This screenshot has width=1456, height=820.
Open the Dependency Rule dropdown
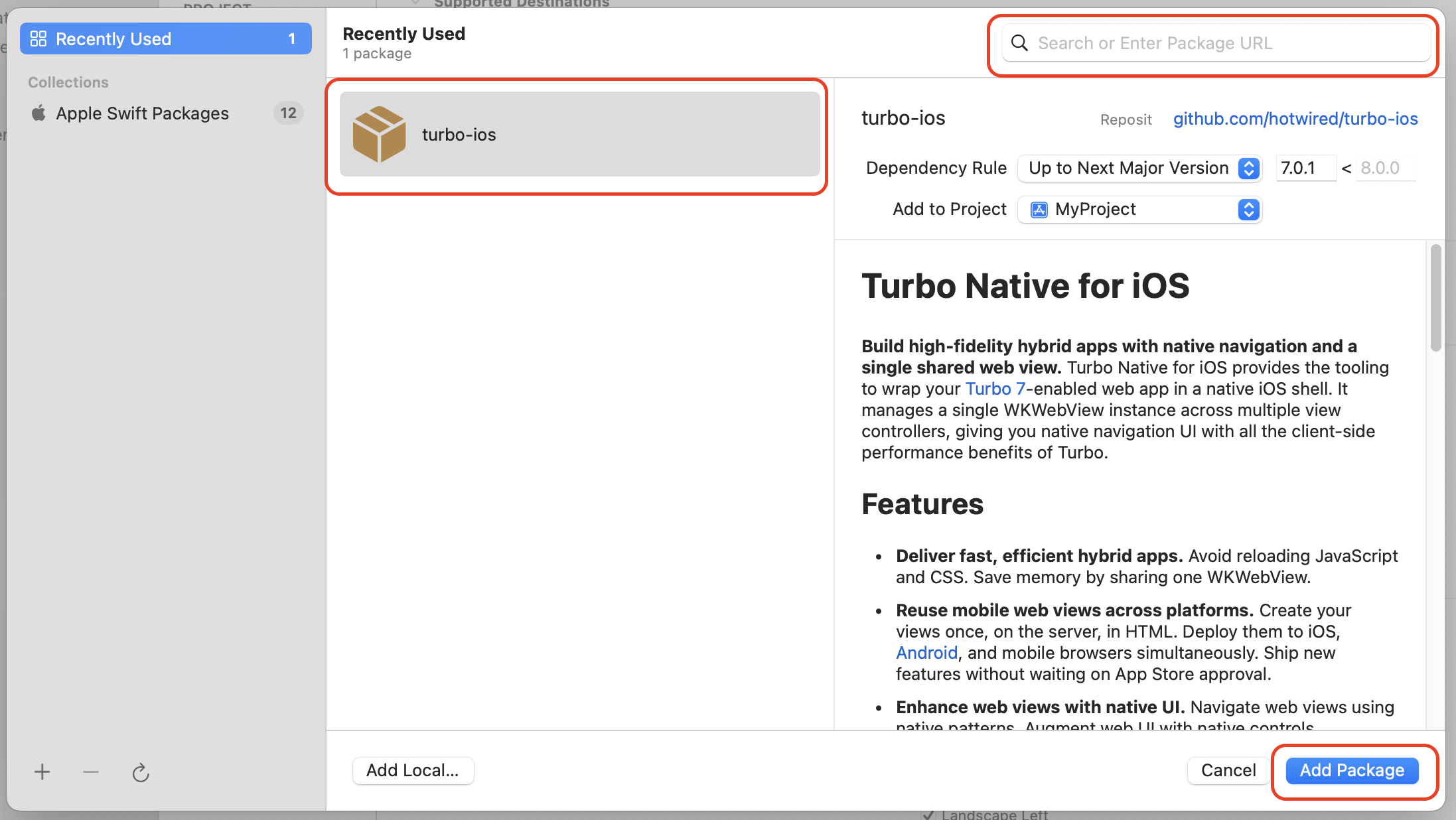point(1139,169)
